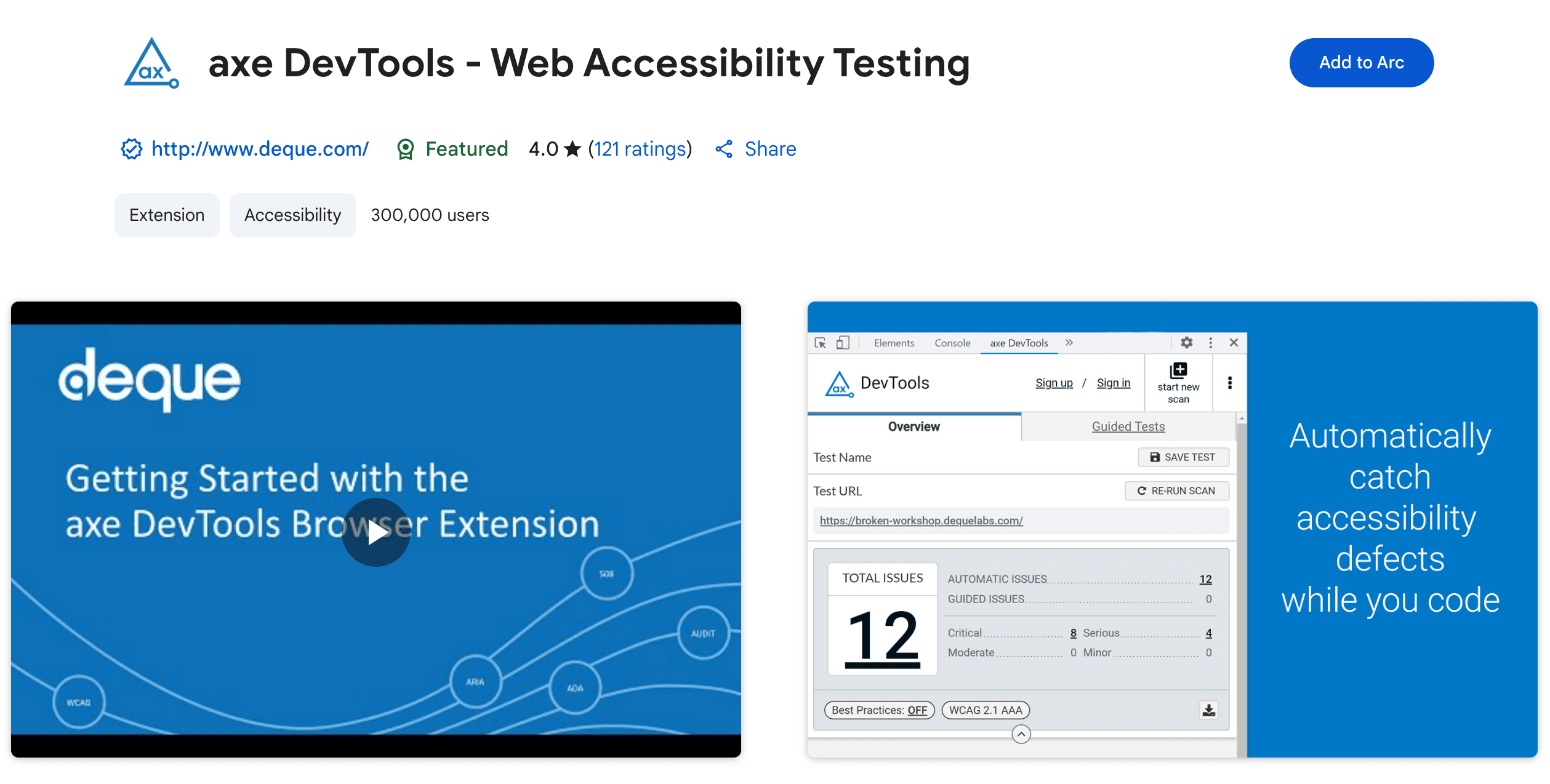Open the axe panel vertical dots menu
This screenshot has width=1550, height=784.
1230,383
